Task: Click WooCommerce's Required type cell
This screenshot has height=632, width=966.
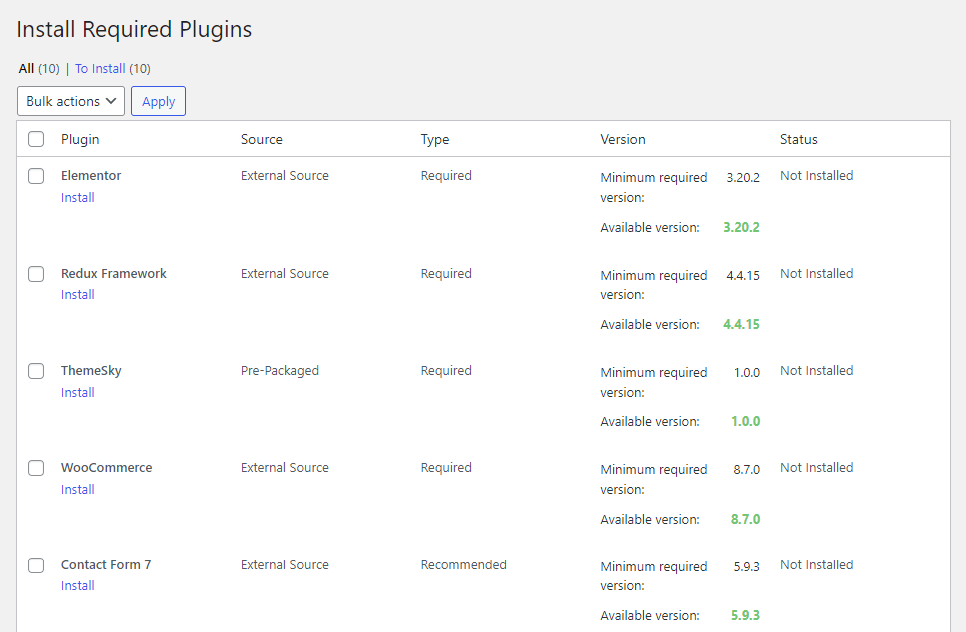Action: (446, 468)
